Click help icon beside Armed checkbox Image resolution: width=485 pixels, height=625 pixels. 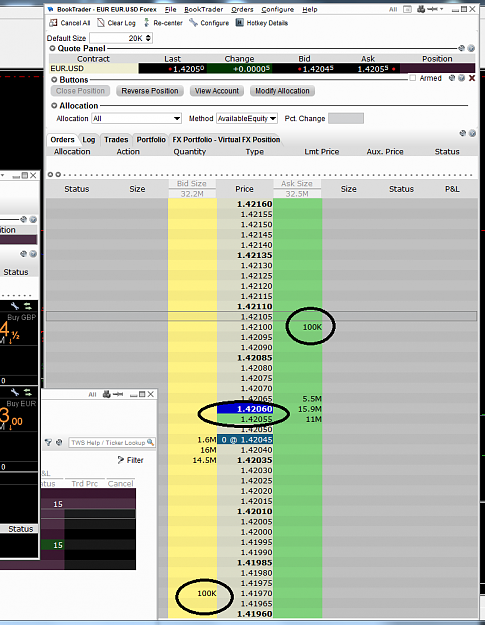pyautogui.click(x=461, y=78)
